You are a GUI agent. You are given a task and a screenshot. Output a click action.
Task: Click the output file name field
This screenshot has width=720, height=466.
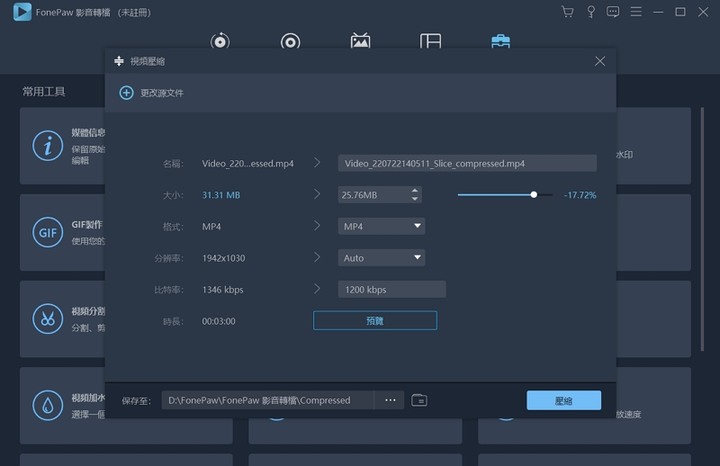(x=467, y=163)
